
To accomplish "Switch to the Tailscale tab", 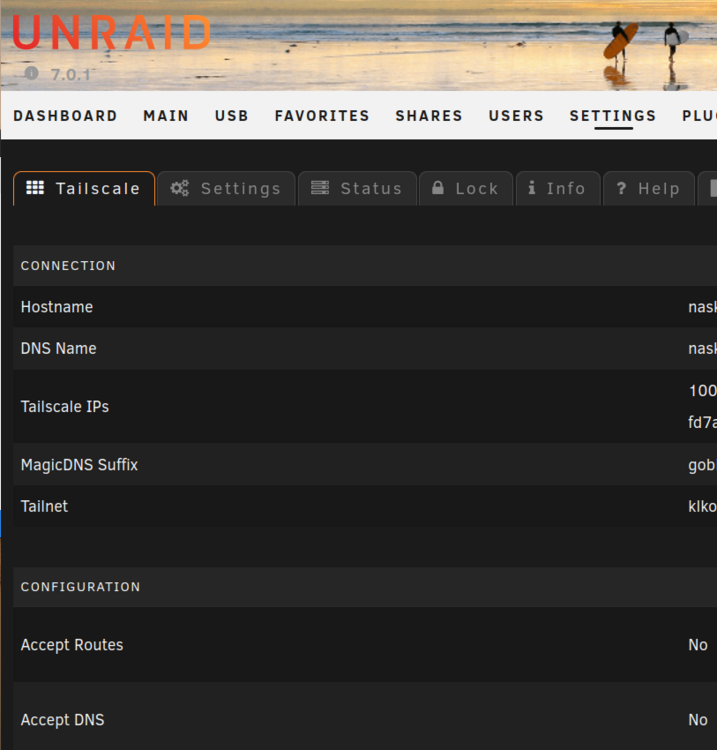I will pos(84,188).
